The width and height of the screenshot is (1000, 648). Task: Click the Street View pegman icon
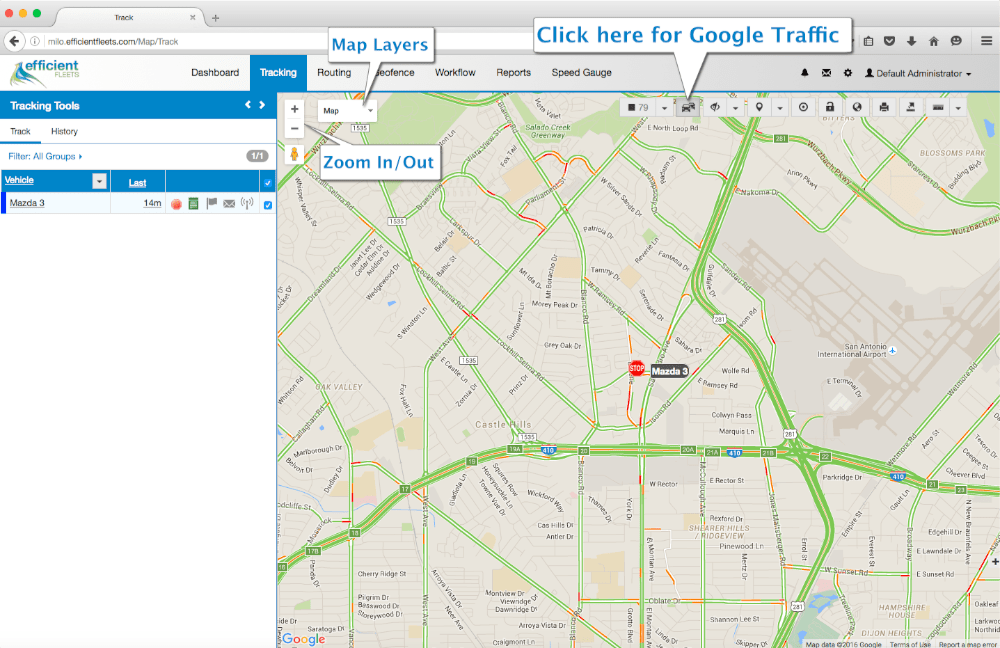(295, 154)
